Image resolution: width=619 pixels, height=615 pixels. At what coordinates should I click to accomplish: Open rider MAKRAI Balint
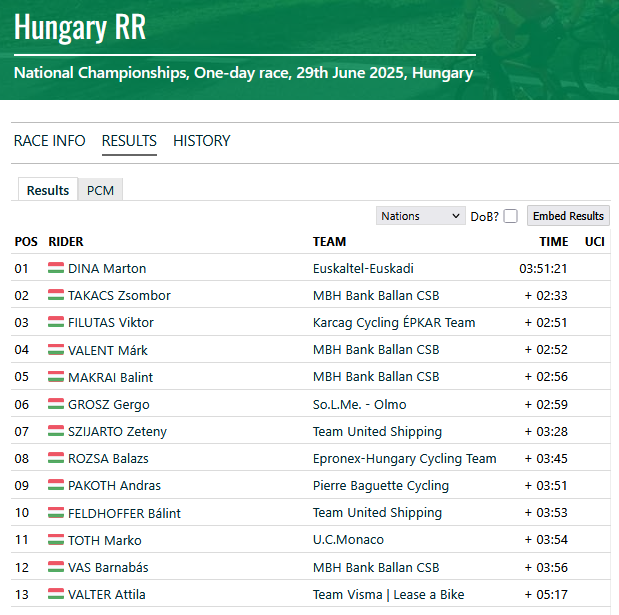(110, 377)
